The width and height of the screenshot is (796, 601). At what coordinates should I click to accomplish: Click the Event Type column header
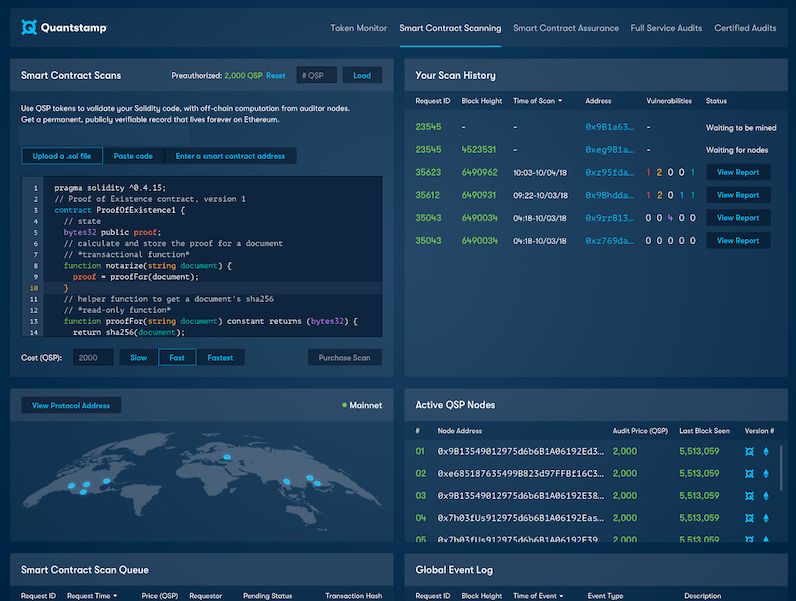[x=605, y=595]
